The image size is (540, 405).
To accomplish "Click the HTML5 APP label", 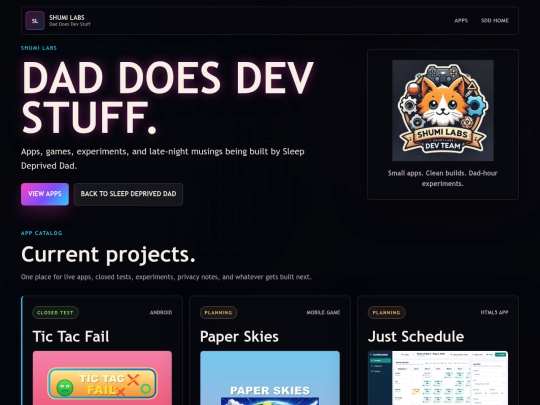I will click(494, 312).
